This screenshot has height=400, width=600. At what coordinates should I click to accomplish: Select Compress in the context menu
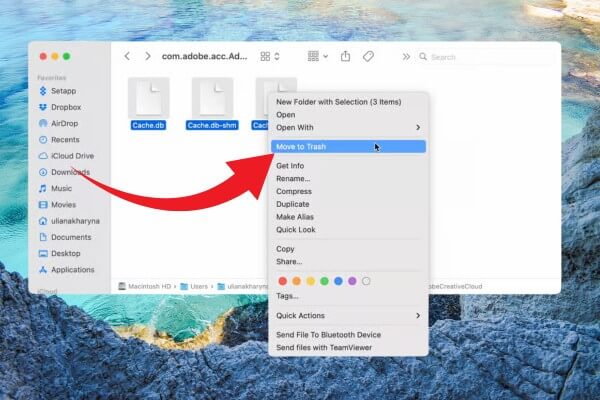click(293, 190)
